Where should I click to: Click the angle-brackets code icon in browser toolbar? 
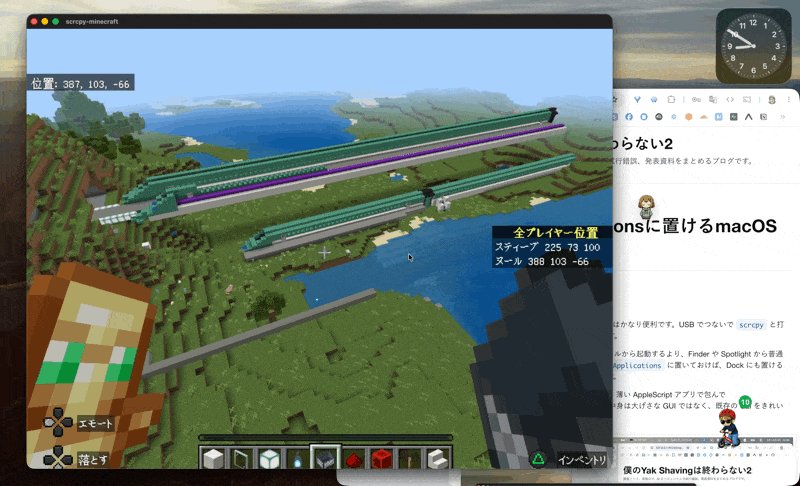(x=730, y=99)
